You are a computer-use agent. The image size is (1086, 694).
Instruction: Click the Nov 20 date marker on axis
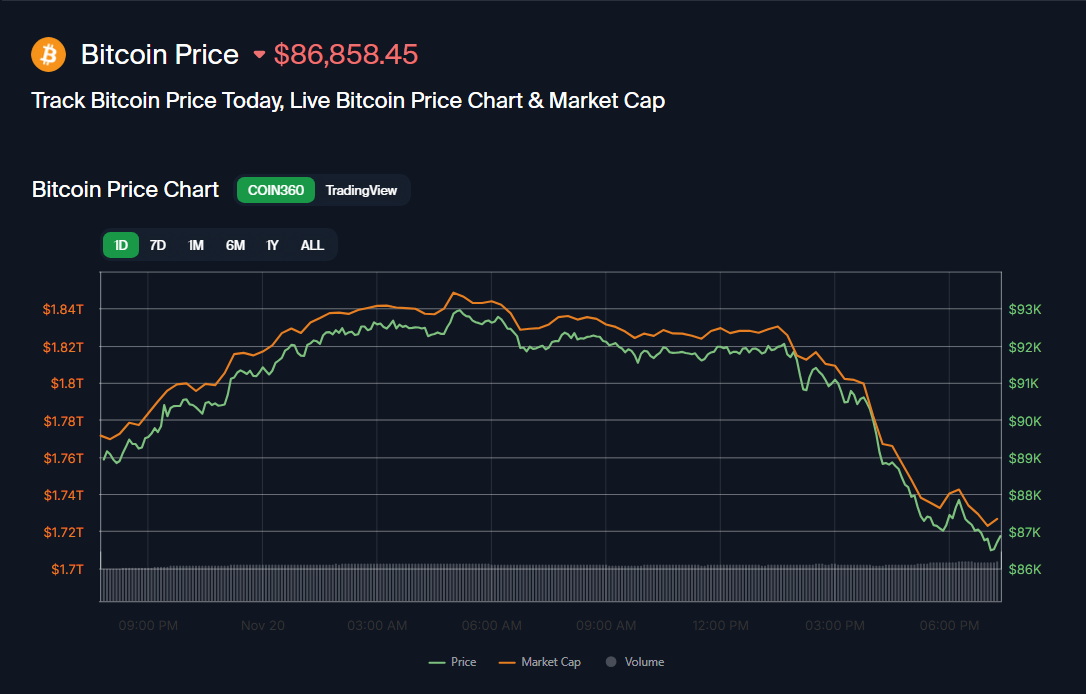click(263, 626)
